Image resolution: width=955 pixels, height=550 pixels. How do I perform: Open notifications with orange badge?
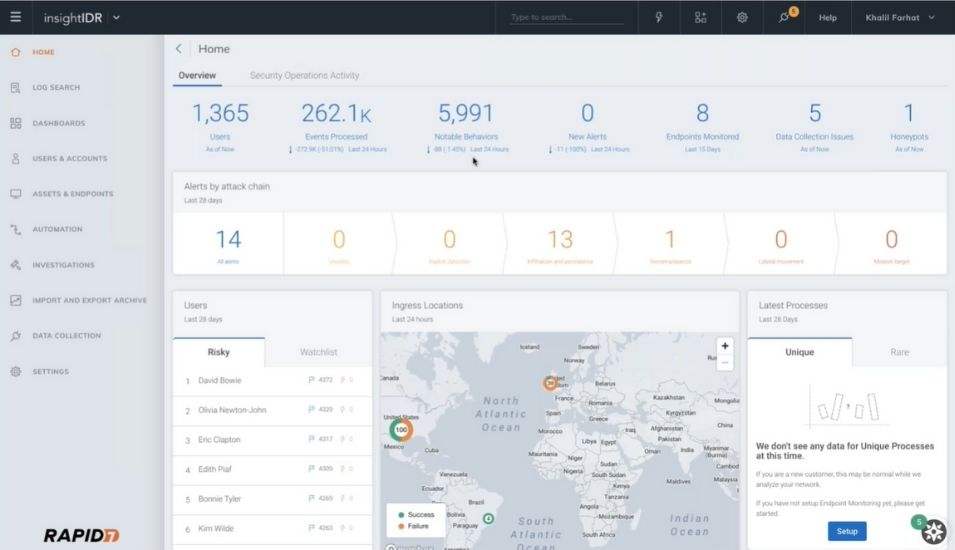click(x=786, y=16)
